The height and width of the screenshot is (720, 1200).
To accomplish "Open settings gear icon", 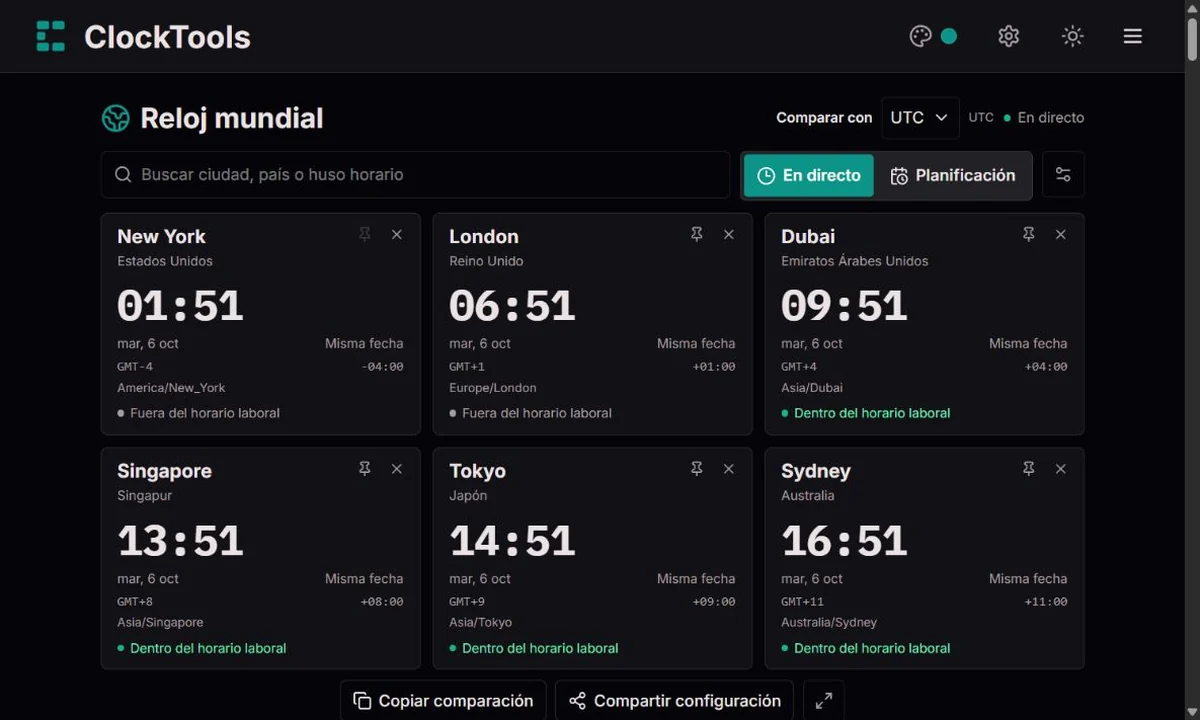I will 1008,36.
